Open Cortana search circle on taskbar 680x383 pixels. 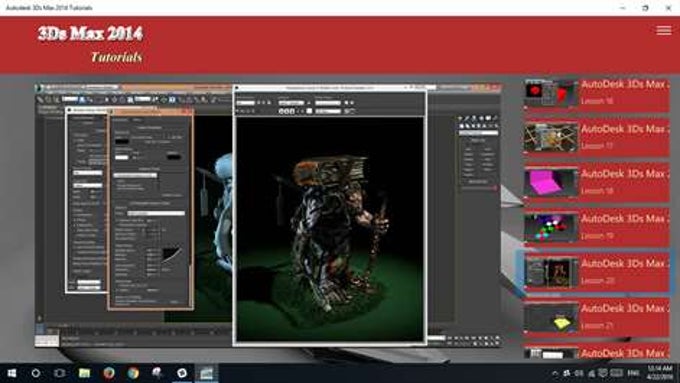point(36,373)
